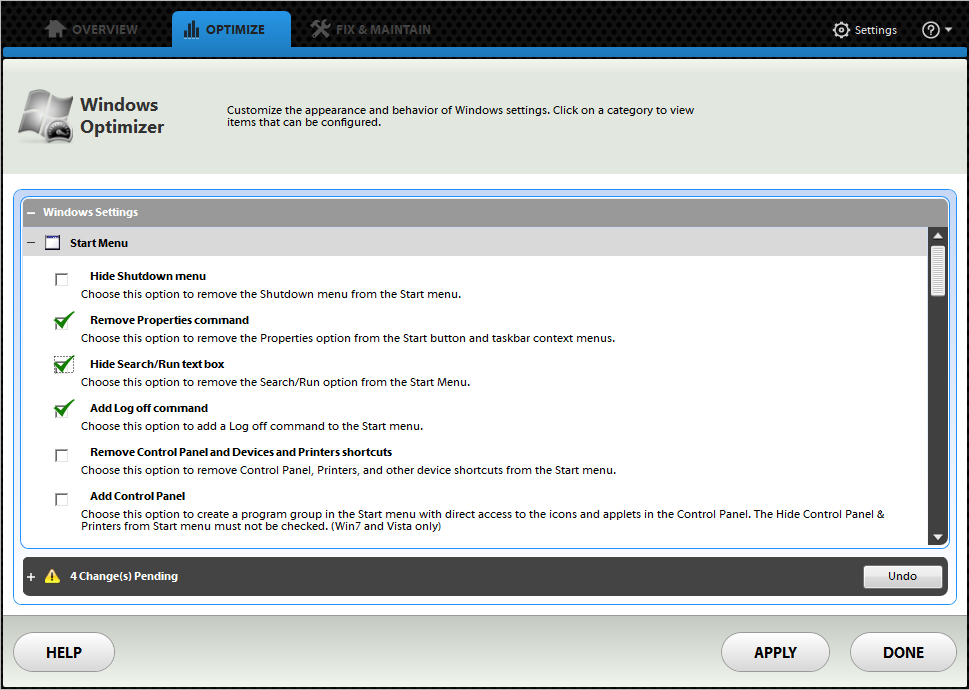This screenshot has width=969, height=690.
Task: Collapse the Start Menu category
Action: tap(31, 243)
